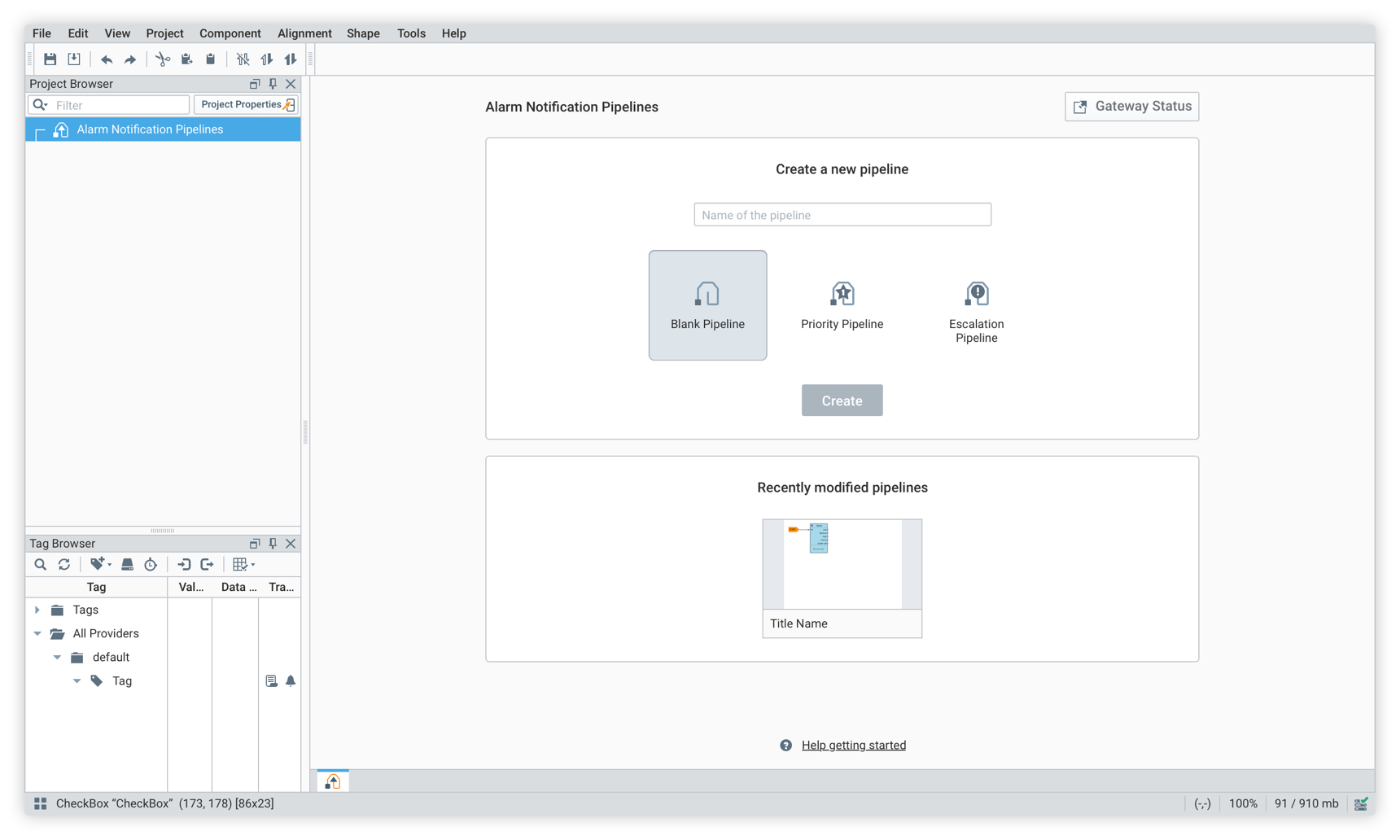Undo the last action
Viewport: 1400px width, 840px height.
coord(106,59)
